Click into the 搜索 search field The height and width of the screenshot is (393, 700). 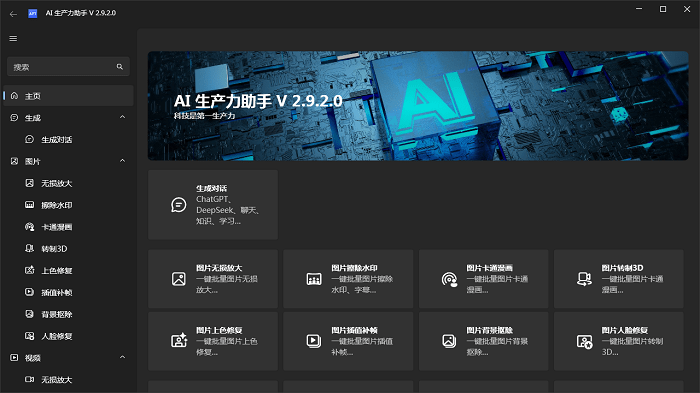coord(68,67)
